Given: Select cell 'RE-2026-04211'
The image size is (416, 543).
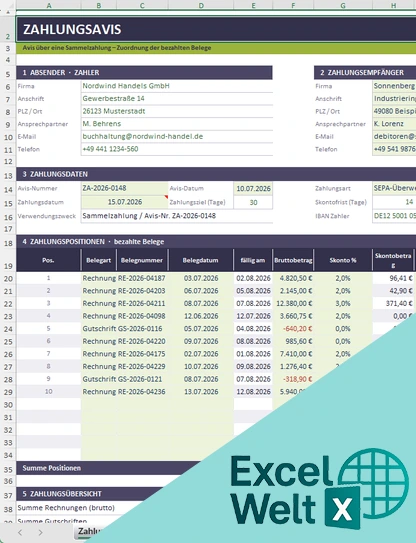Looking at the screenshot, I should click(142, 303).
